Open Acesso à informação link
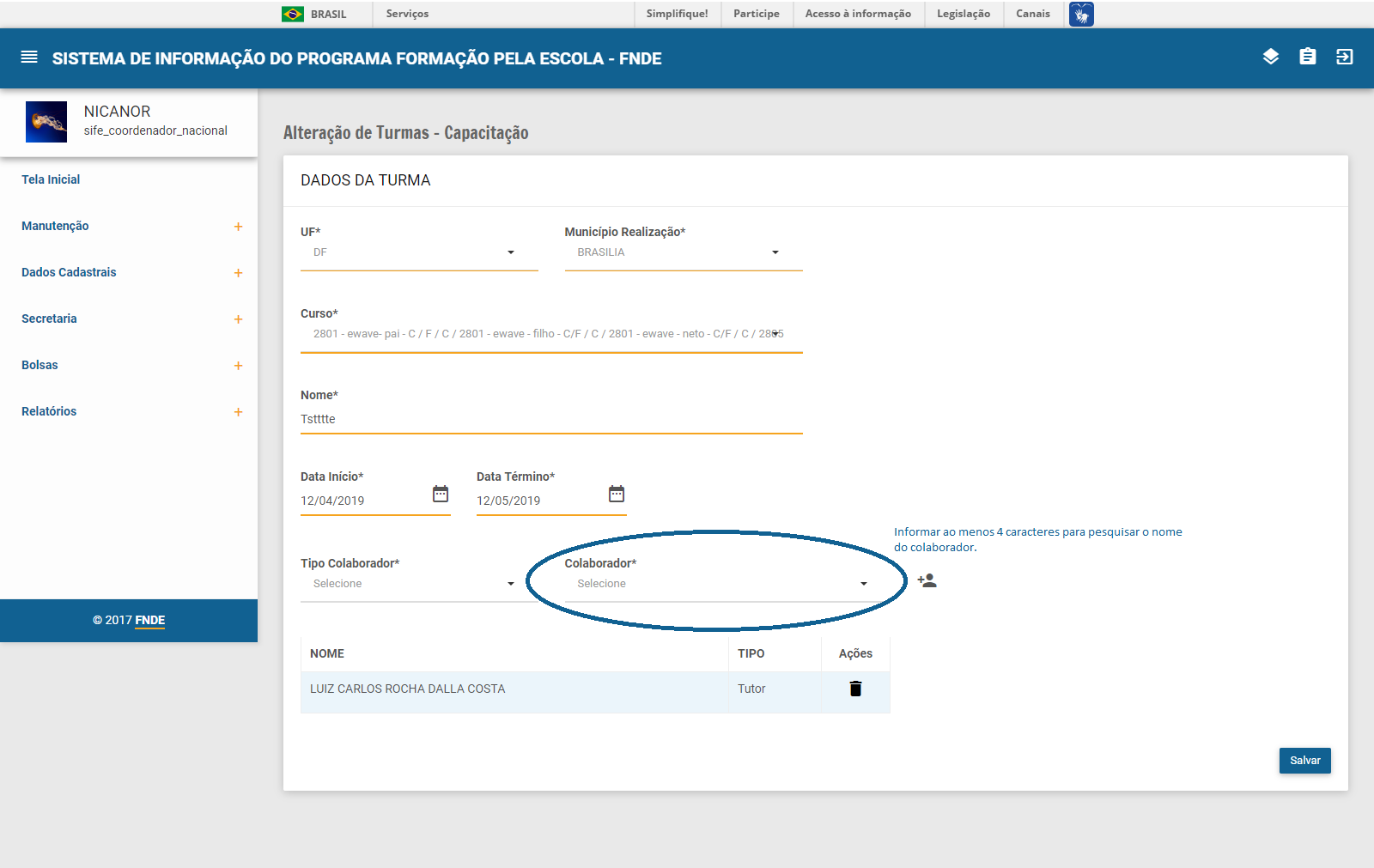The height and width of the screenshot is (868, 1374). click(858, 14)
